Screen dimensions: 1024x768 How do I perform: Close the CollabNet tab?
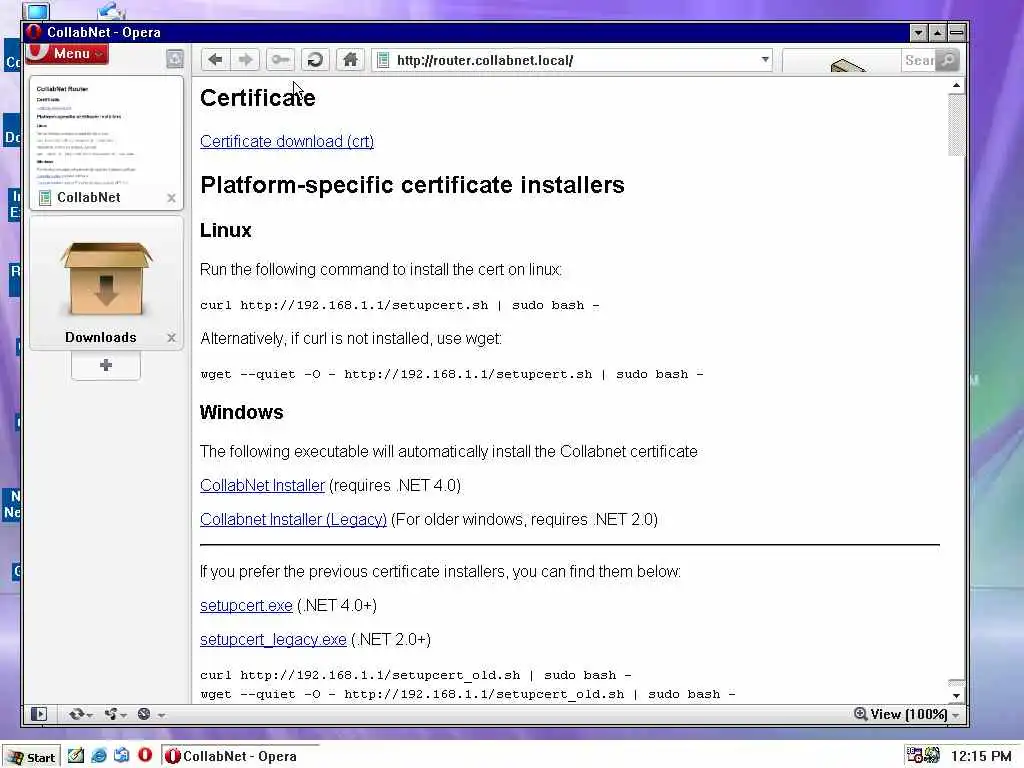171,198
